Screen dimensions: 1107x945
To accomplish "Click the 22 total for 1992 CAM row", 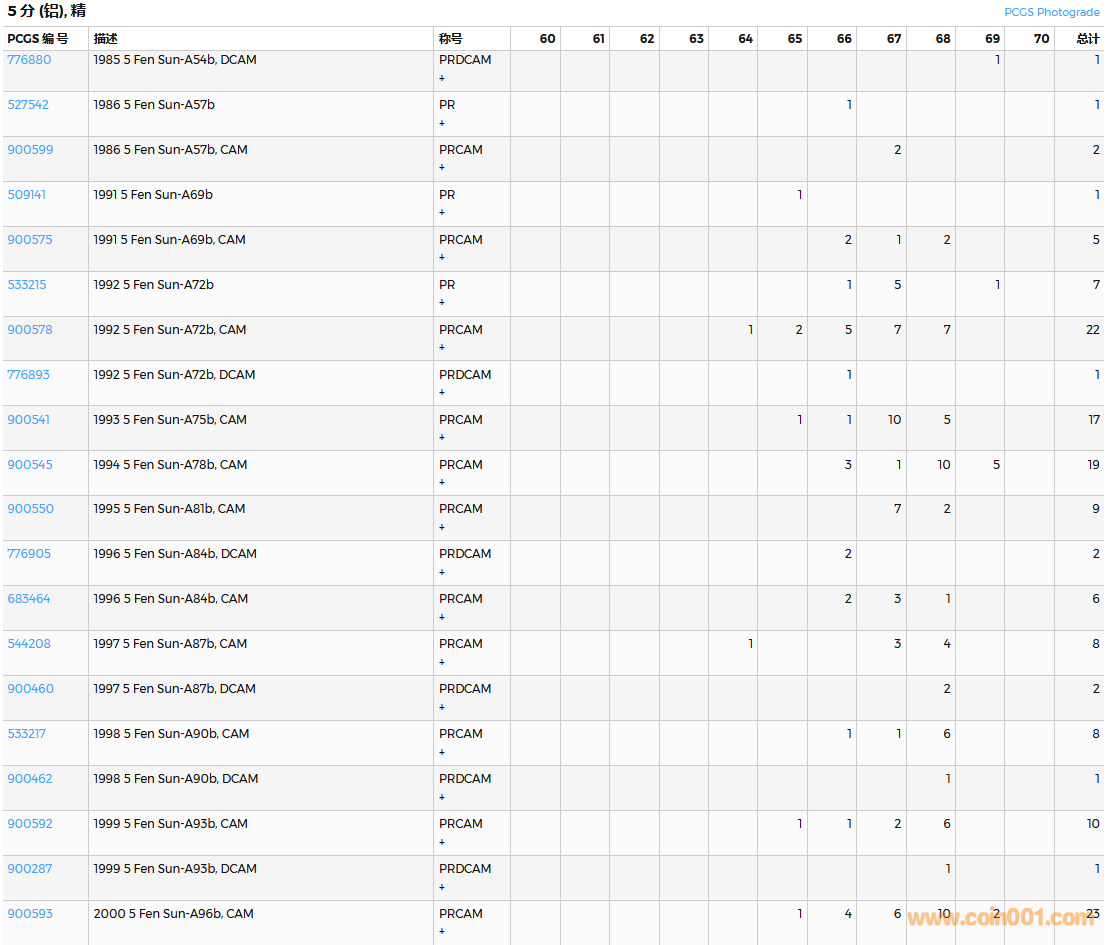I will pos(1092,330).
